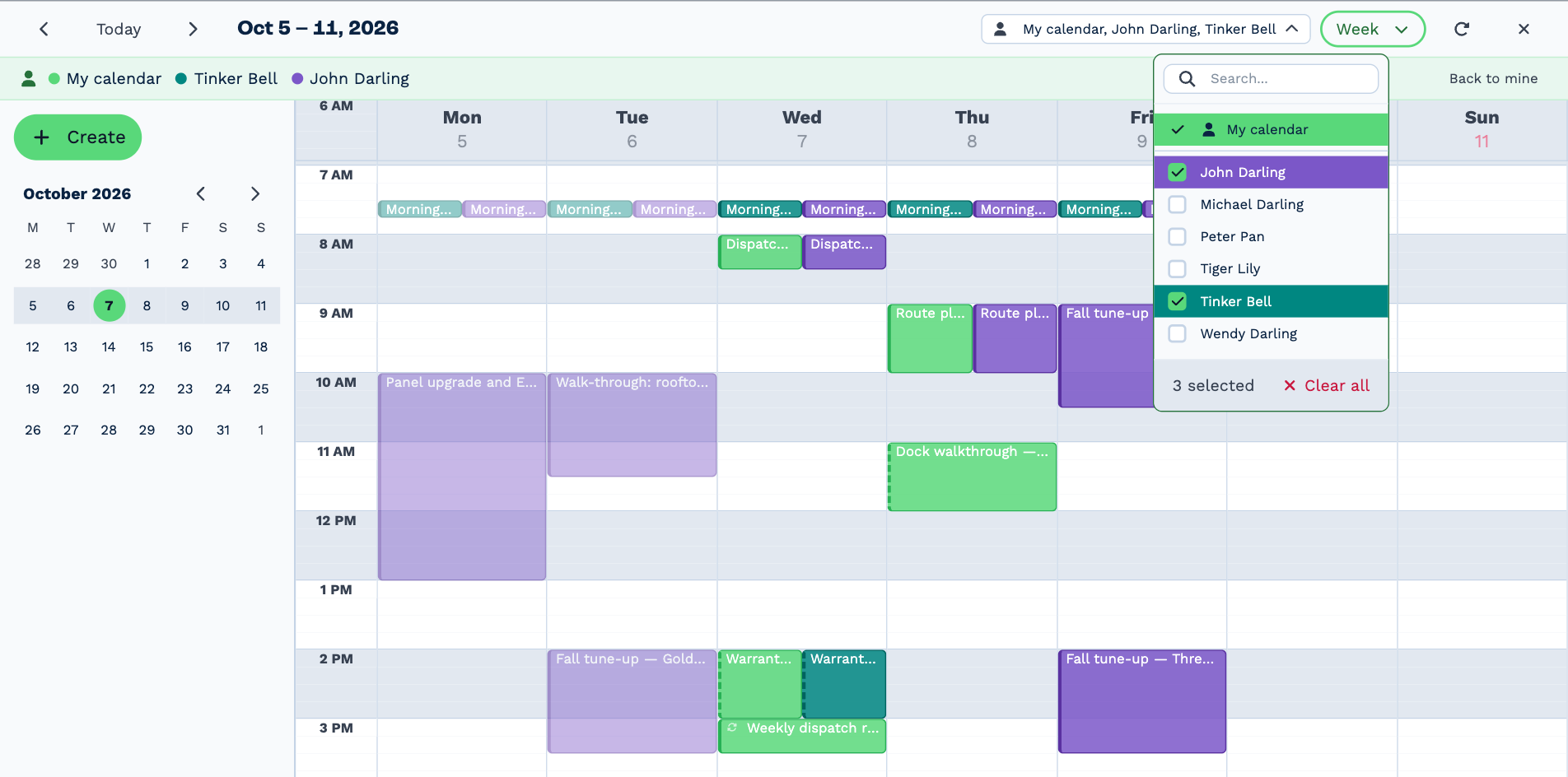Click the Sun 11 day header
This screenshot has width=1568, height=777.
[x=1482, y=129]
